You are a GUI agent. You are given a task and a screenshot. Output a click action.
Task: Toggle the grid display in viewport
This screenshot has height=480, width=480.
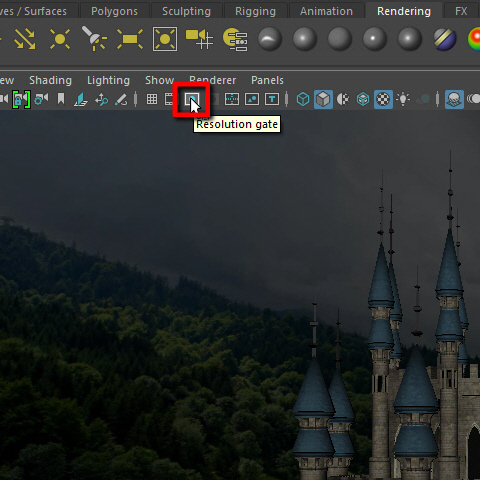tap(152, 99)
